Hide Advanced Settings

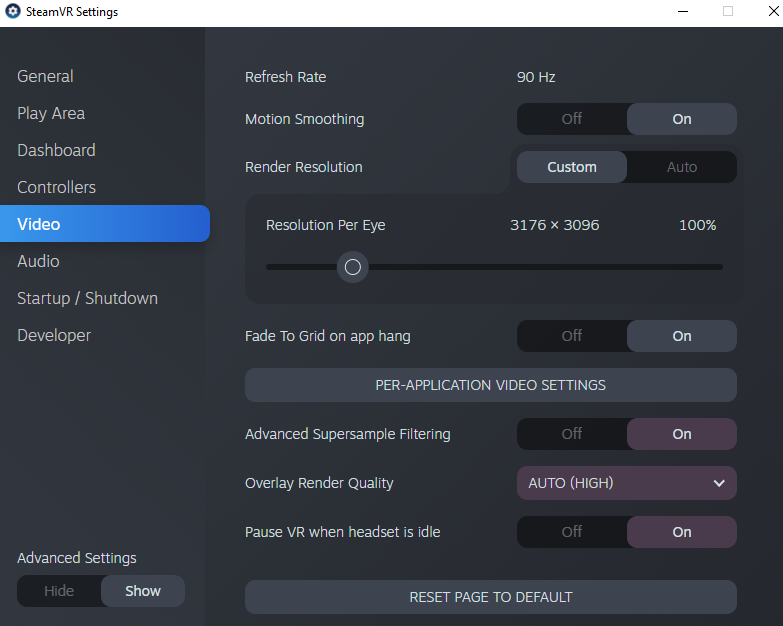tap(59, 591)
